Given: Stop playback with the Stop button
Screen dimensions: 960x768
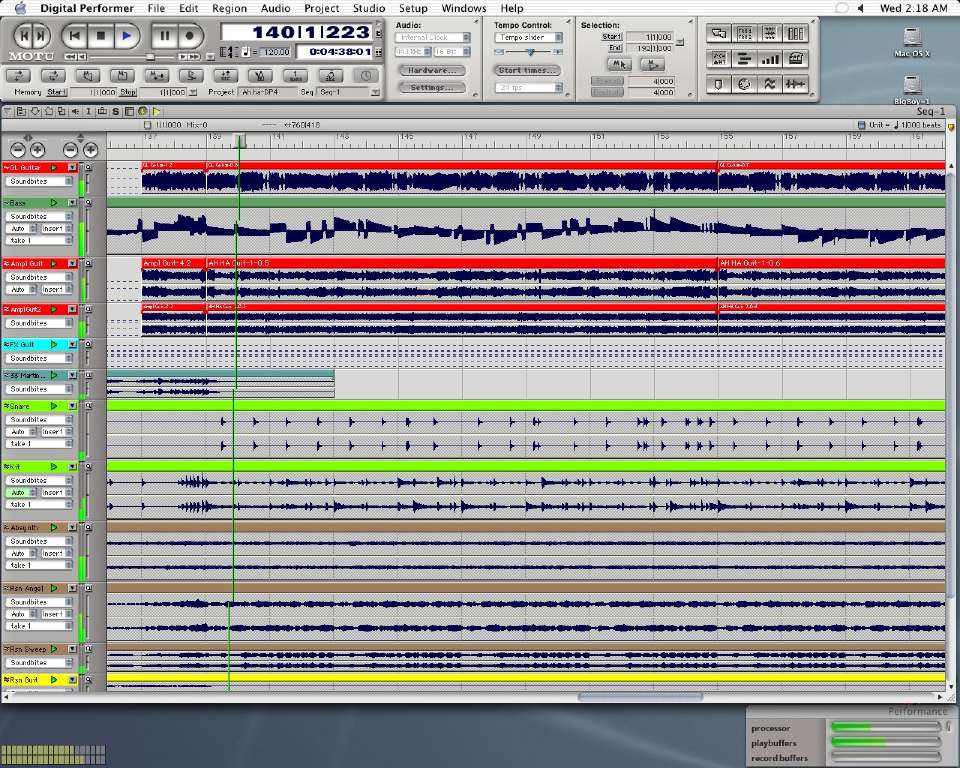Looking at the screenshot, I should tap(100, 36).
